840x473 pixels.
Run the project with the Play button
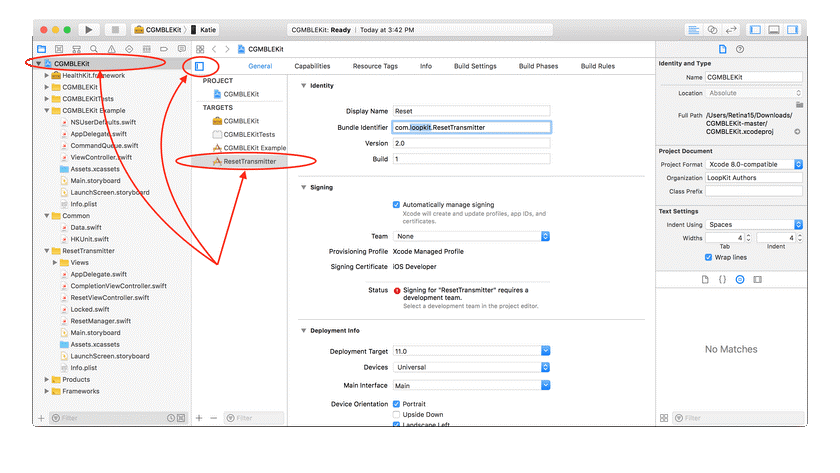(88, 29)
